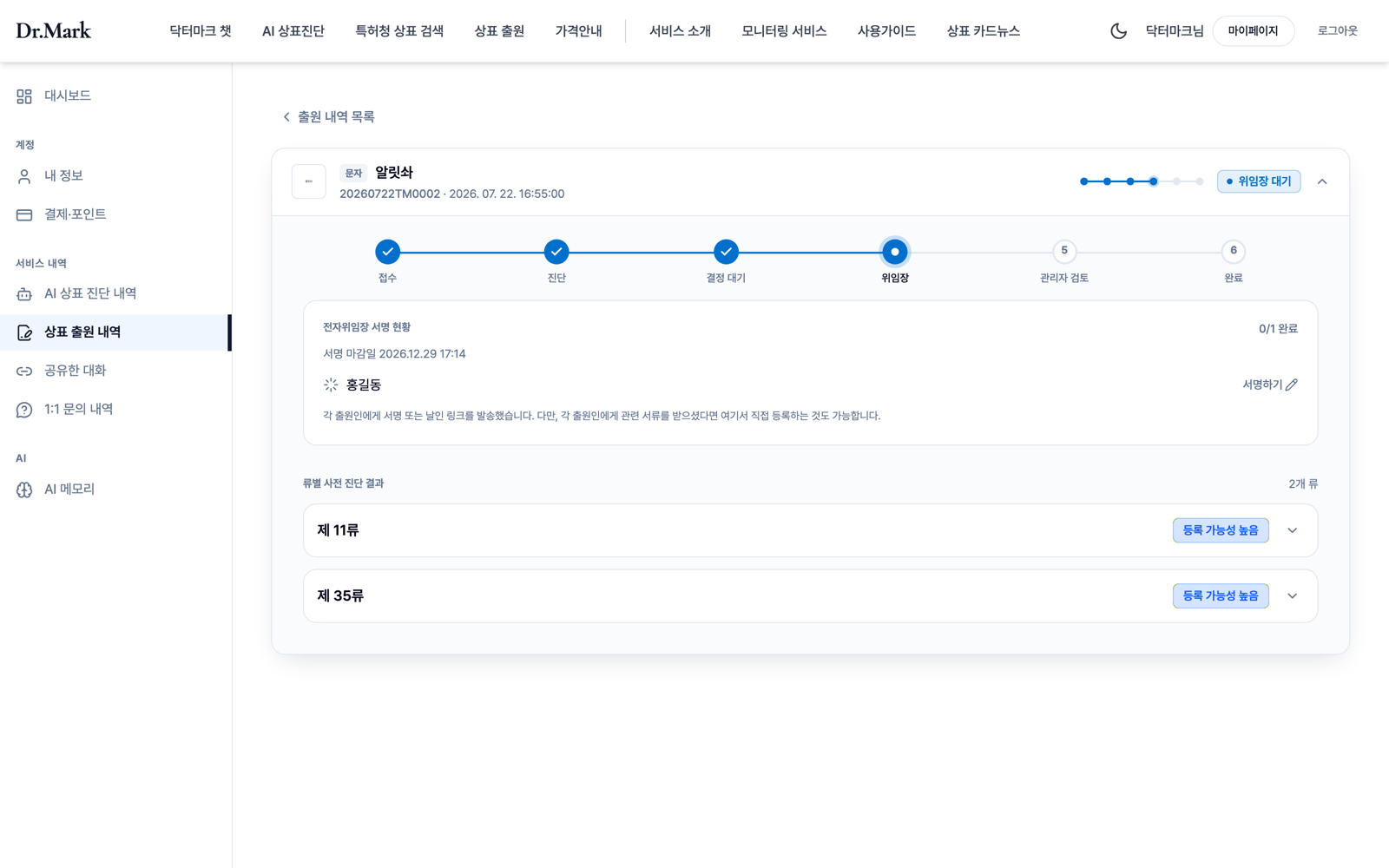The height and width of the screenshot is (868, 1389).
Task: Open the 알릿솨 trademark thumbnail
Action: [x=308, y=181]
